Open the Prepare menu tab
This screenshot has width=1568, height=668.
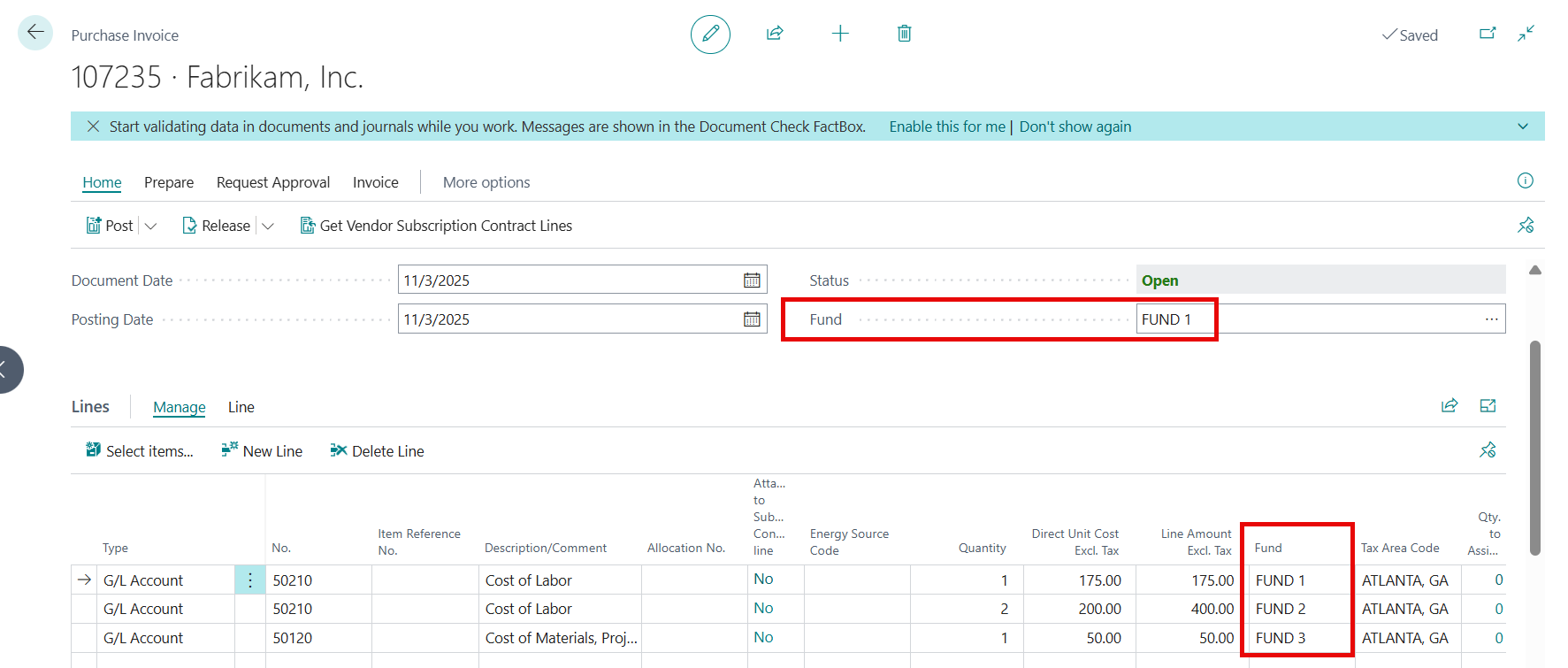[169, 182]
